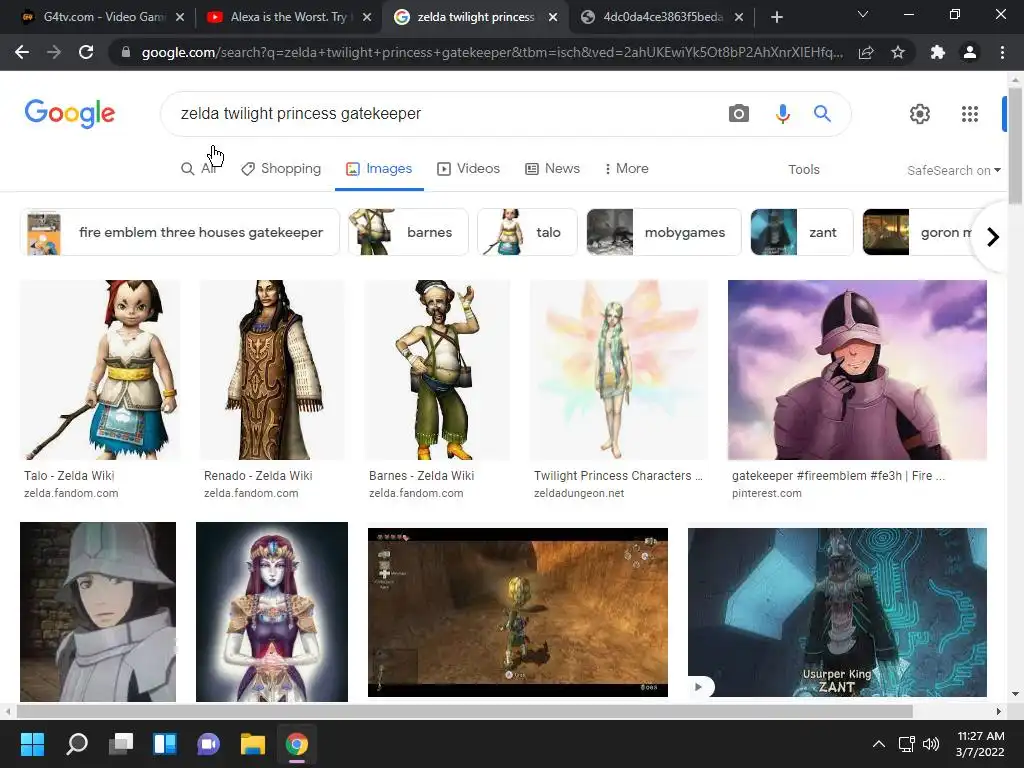This screenshot has width=1024, height=768.
Task: Switch to News results
Action: click(x=552, y=168)
